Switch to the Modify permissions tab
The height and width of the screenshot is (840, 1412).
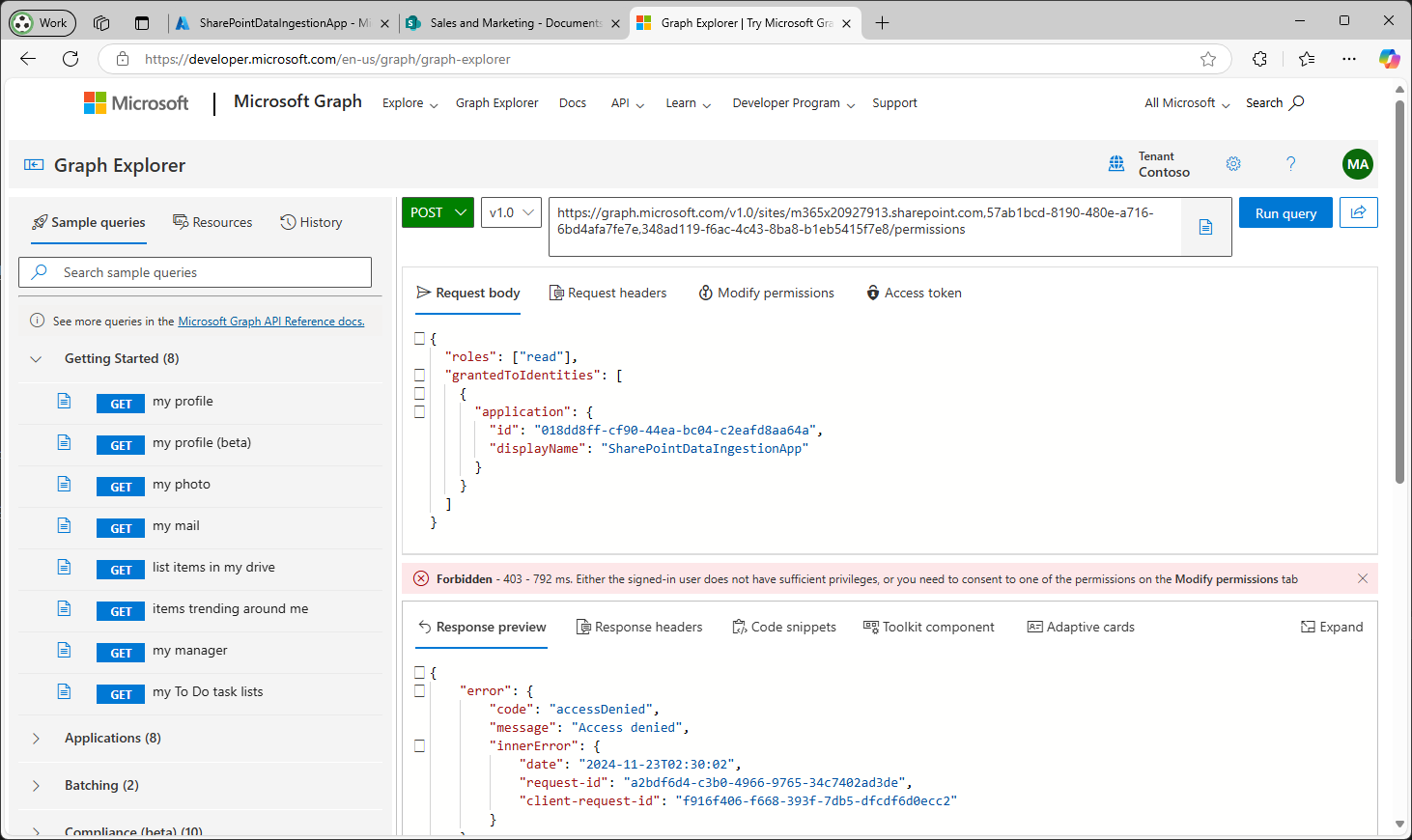[x=766, y=293]
